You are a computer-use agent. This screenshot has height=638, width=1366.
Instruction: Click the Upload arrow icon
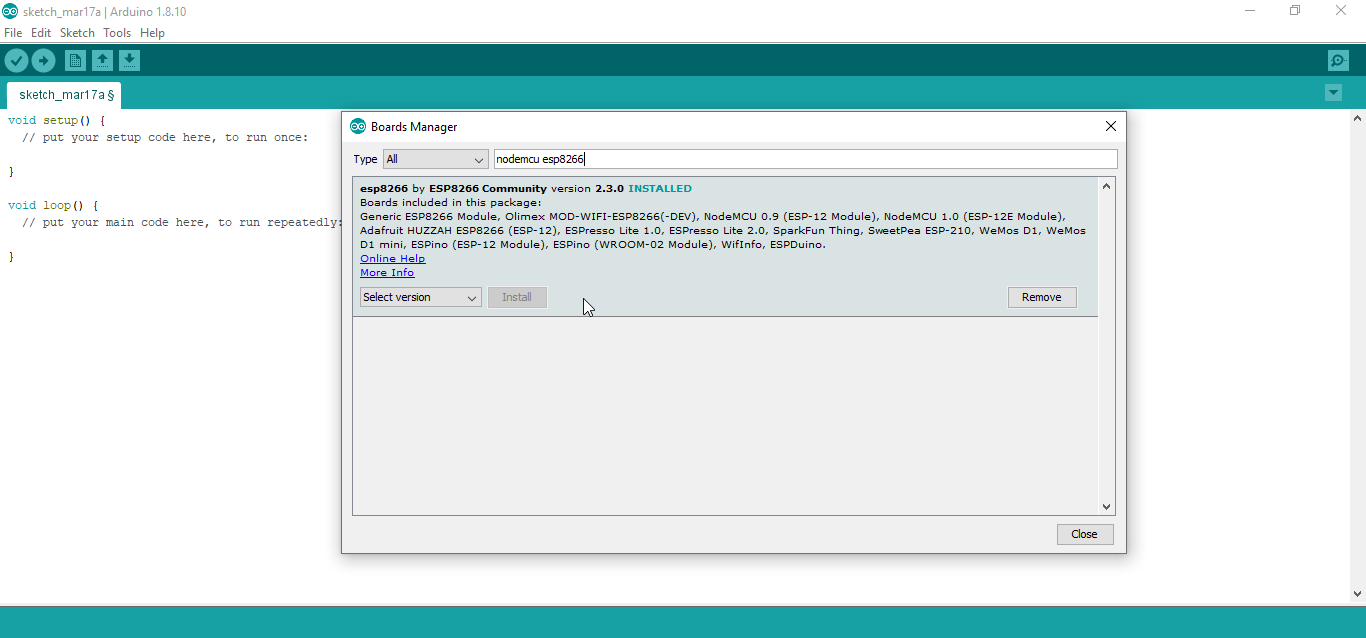click(x=43, y=61)
